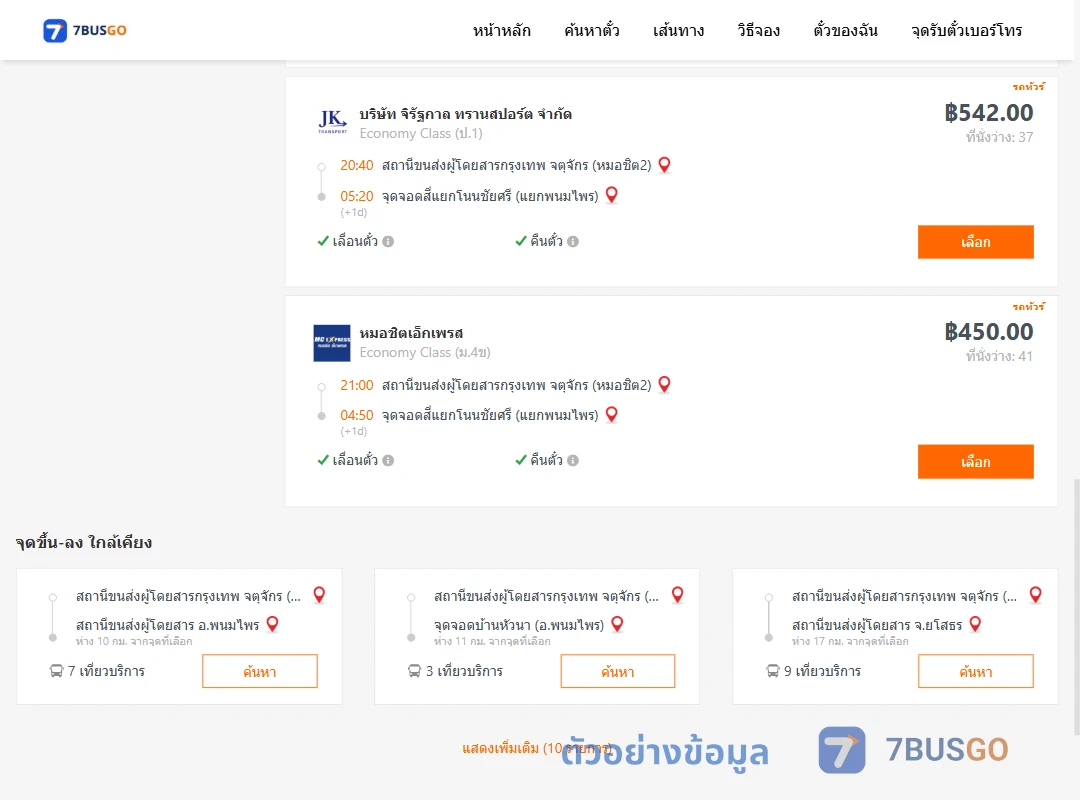Image resolution: width=1080 pixels, height=800 pixels.
Task: Open ค้นหาตั๋ว in the top navigation
Action: pyautogui.click(x=592, y=30)
